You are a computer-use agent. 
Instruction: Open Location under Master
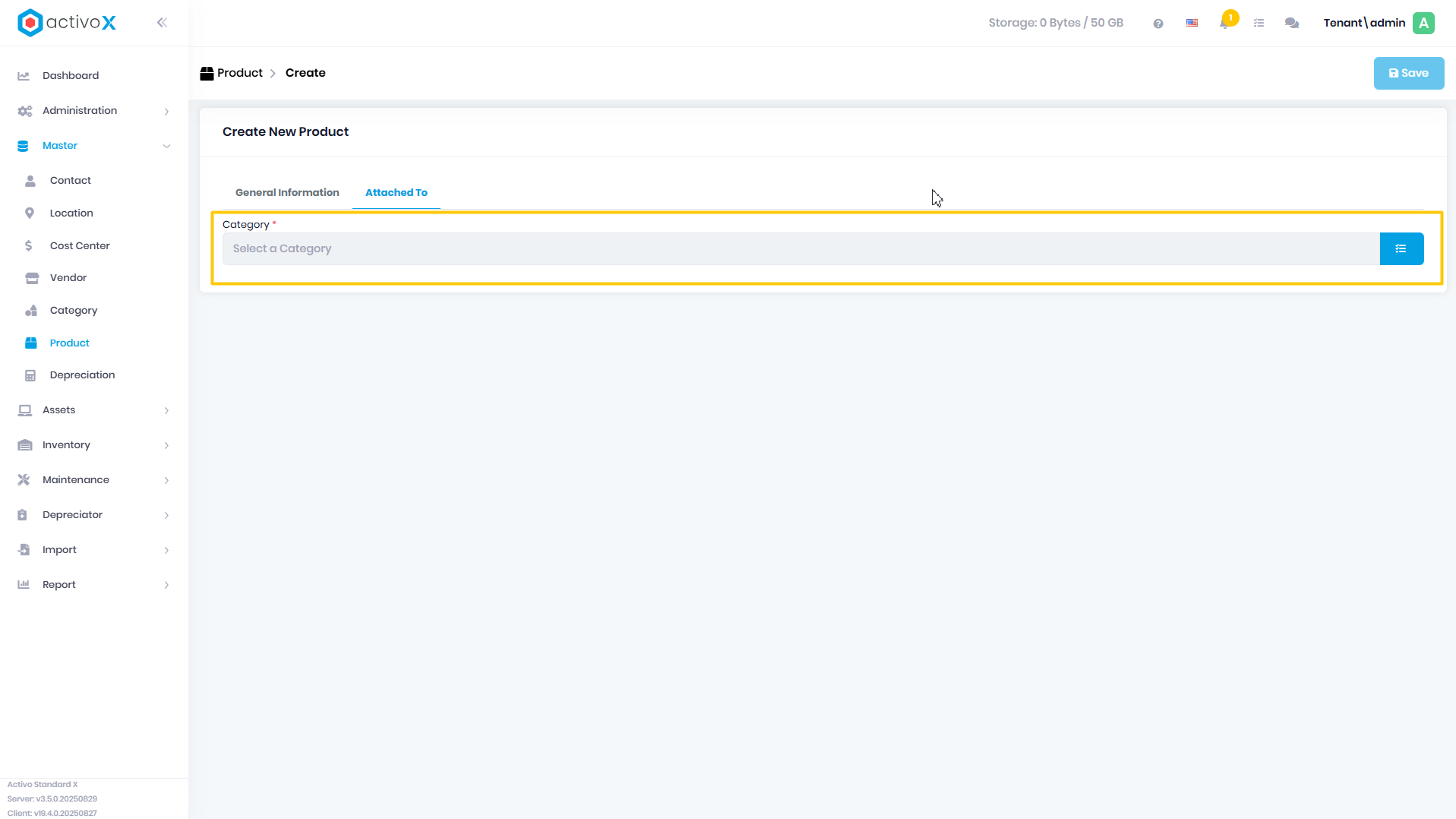pyautogui.click(x=71, y=213)
